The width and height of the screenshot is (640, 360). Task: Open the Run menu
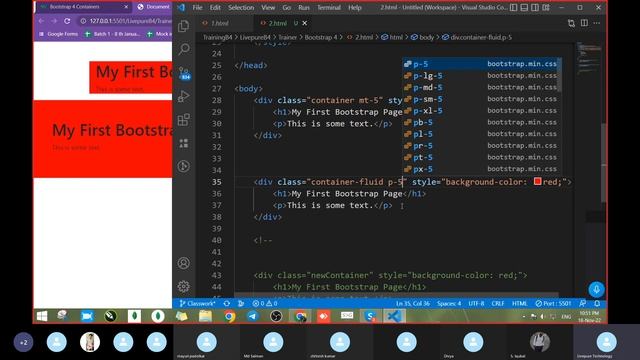pyautogui.click(x=304, y=7)
